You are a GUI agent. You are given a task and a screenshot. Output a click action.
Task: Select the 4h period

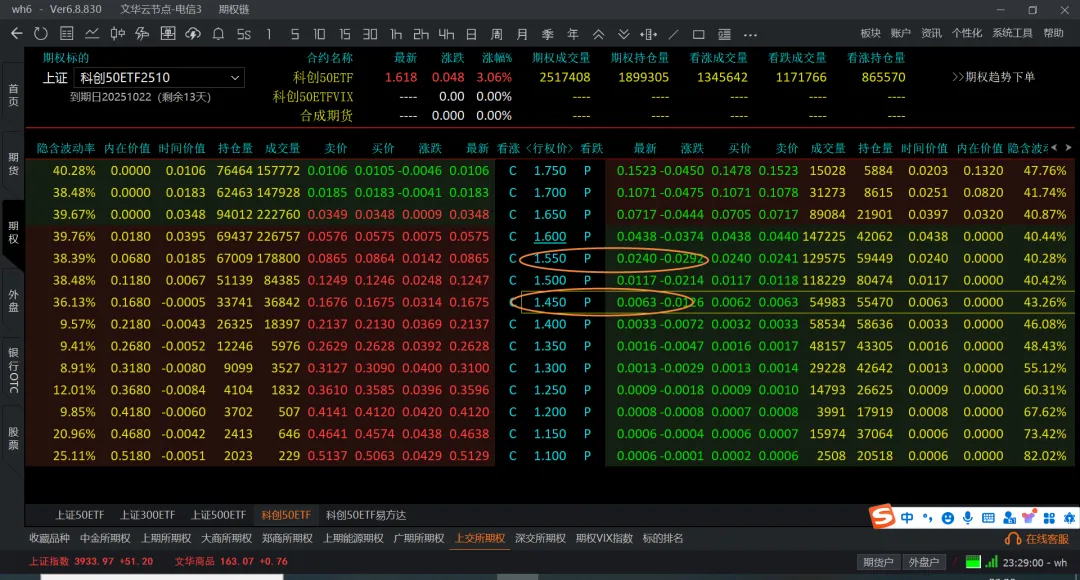446,34
